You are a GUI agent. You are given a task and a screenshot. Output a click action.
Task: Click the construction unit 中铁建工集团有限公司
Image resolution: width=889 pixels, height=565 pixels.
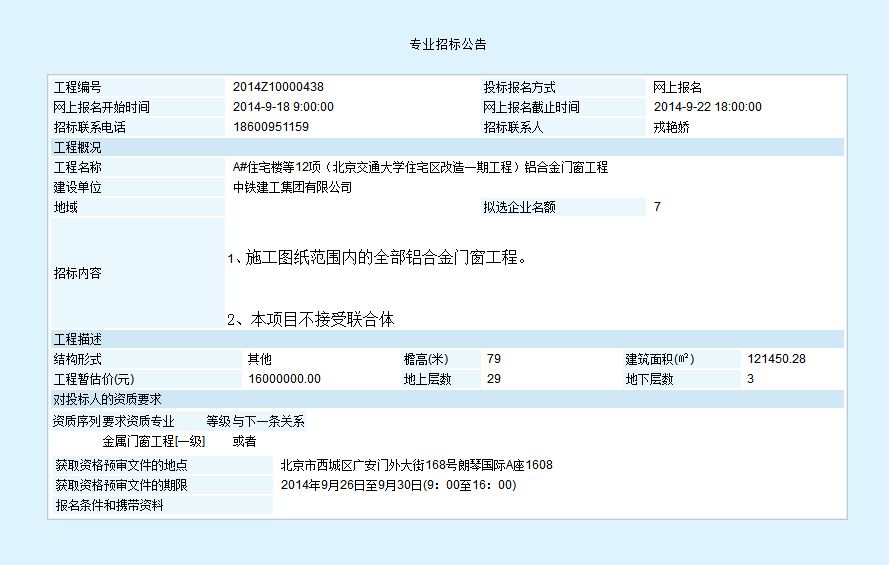click(x=292, y=187)
